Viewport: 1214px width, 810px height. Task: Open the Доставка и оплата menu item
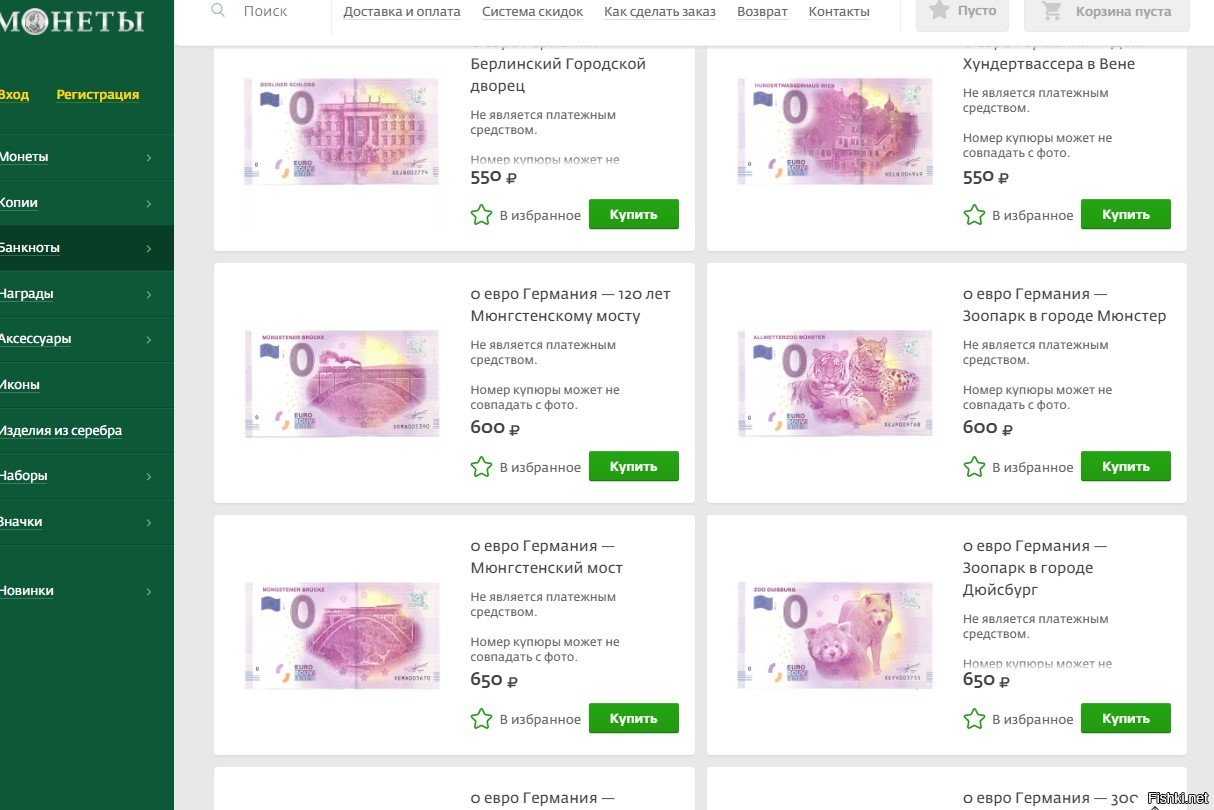[x=402, y=12]
